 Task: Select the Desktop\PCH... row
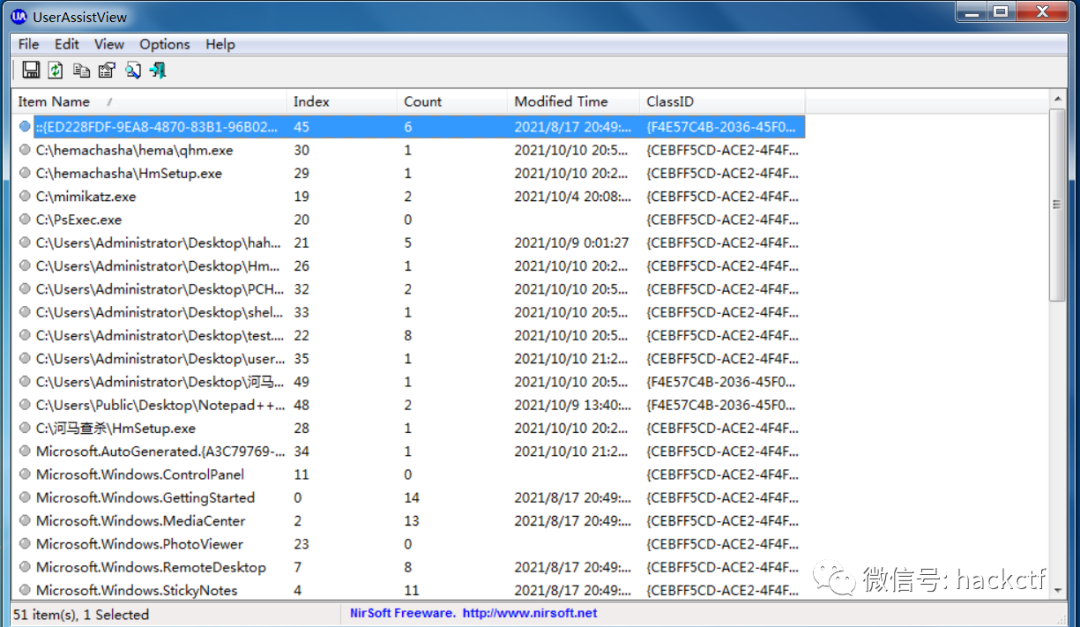pos(408,289)
